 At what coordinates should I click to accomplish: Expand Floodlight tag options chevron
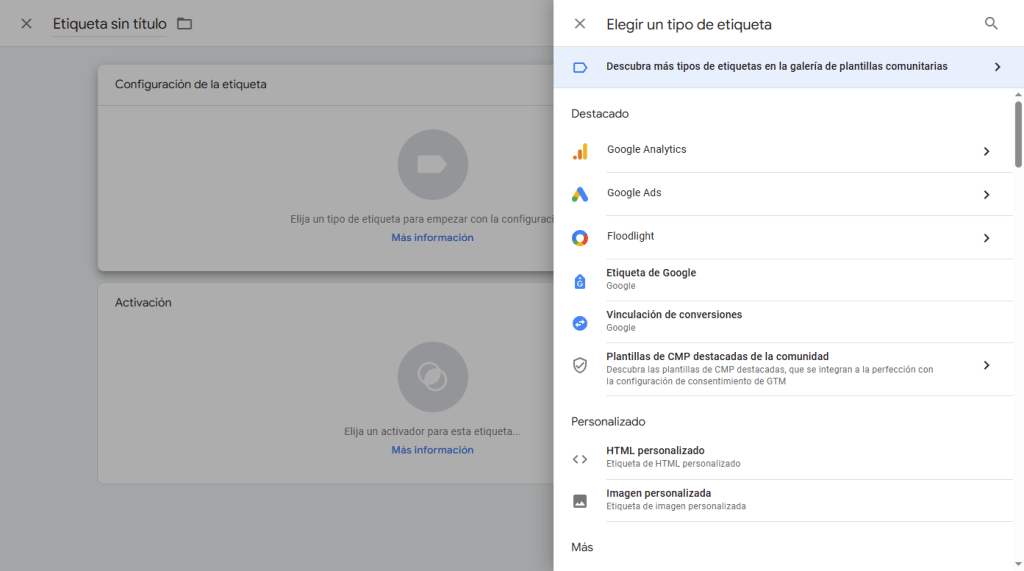[x=986, y=238]
